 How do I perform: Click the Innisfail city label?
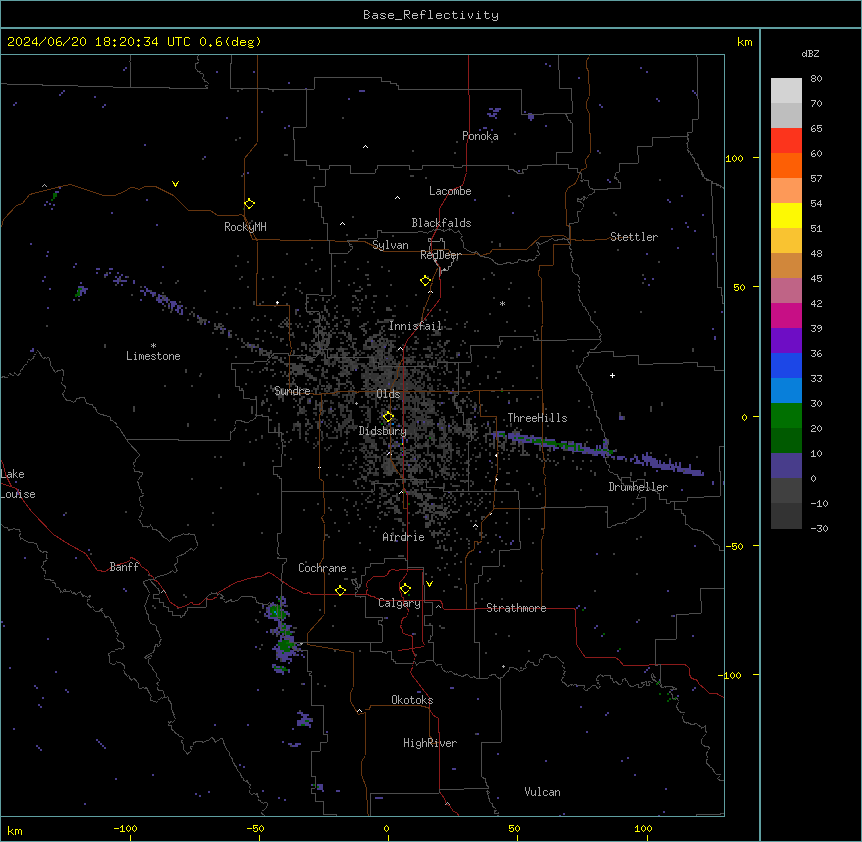tap(415, 326)
